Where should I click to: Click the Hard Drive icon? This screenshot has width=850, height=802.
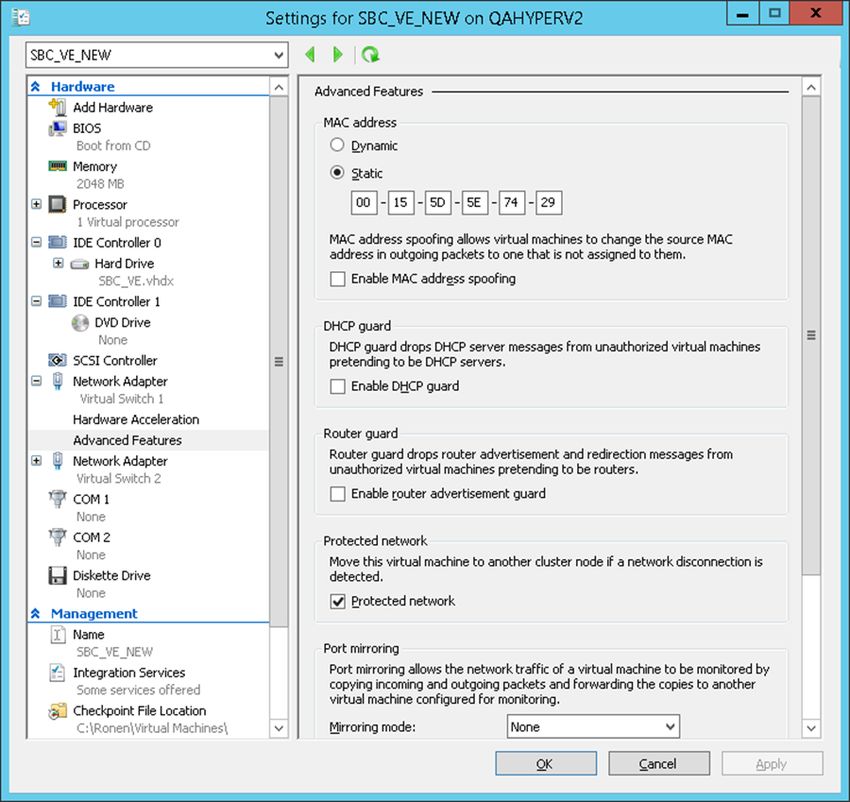click(80, 264)
